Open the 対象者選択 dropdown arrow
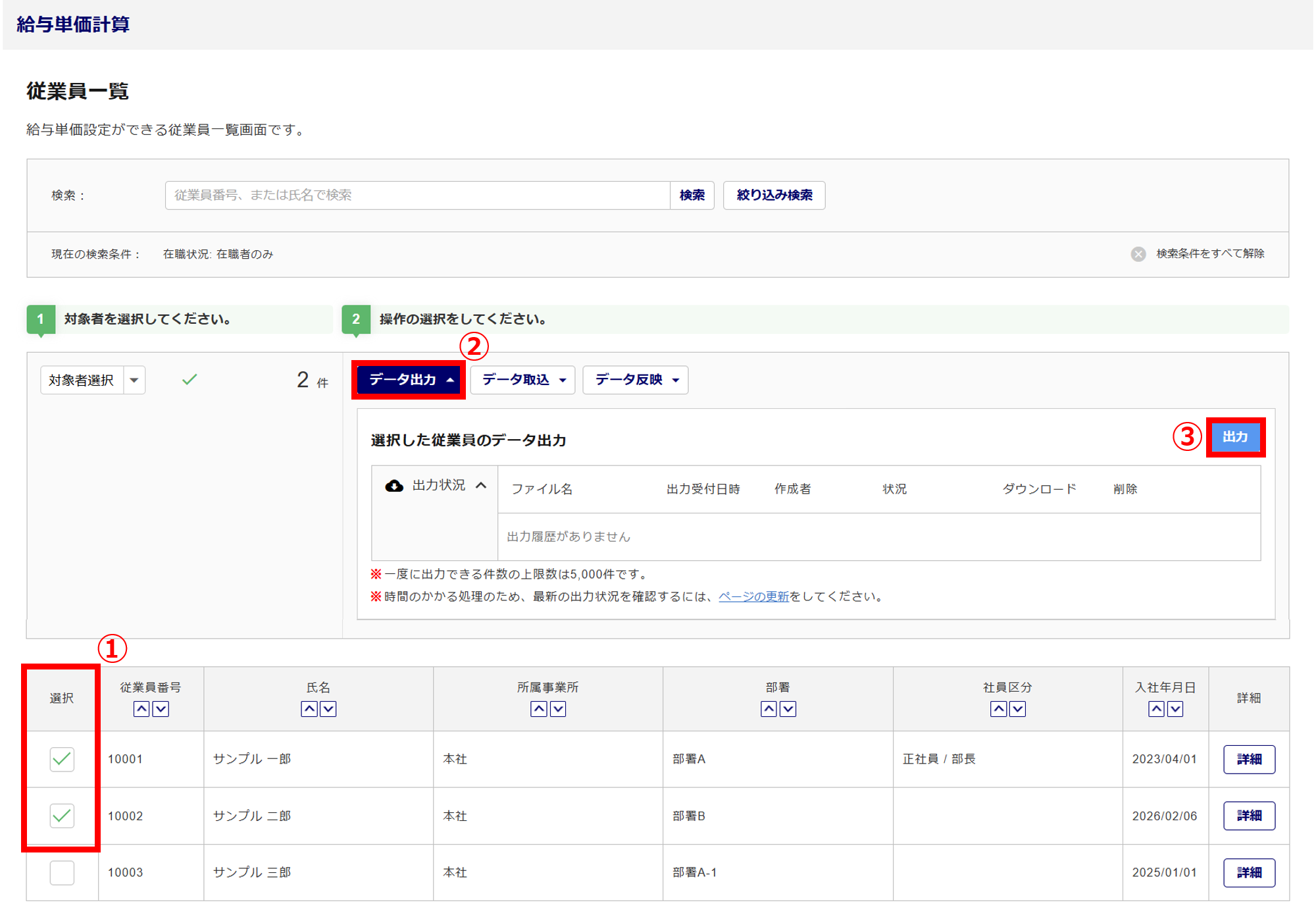 (x=134, y=380)
